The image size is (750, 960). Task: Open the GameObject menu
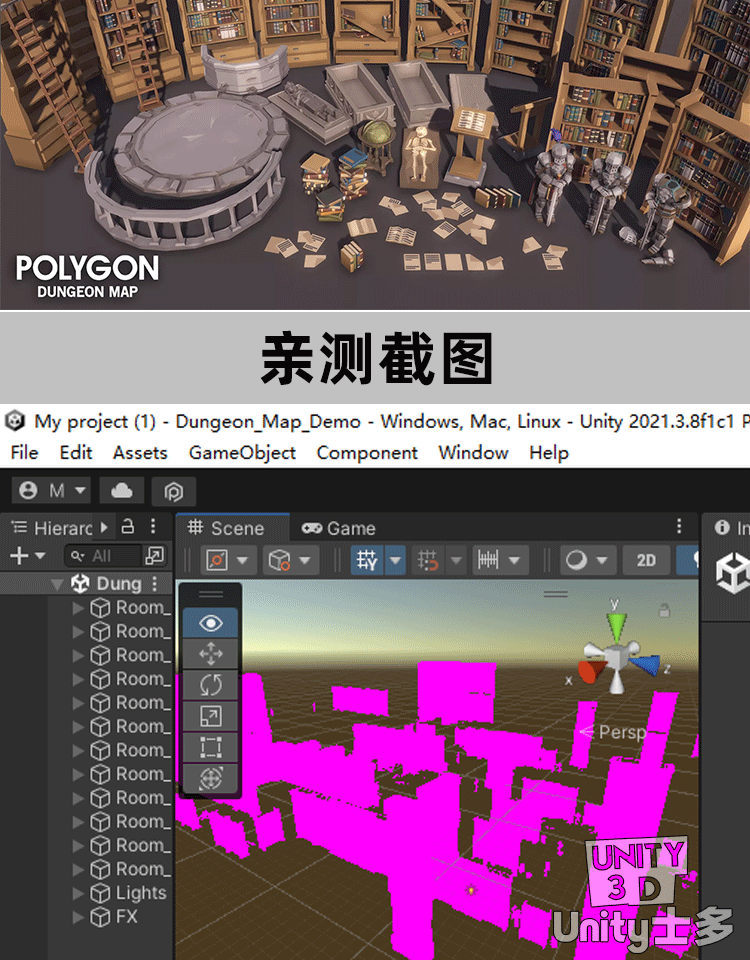242,452
